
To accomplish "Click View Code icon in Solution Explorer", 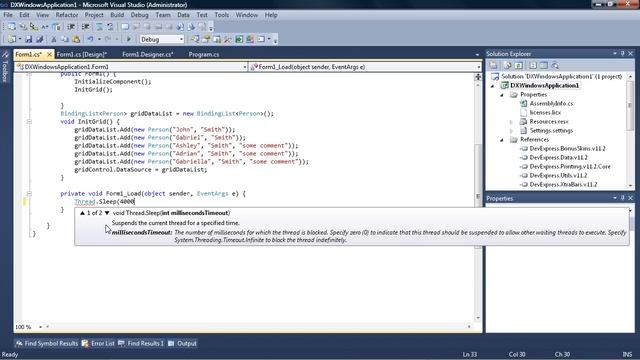I will (x=533, y=65).
